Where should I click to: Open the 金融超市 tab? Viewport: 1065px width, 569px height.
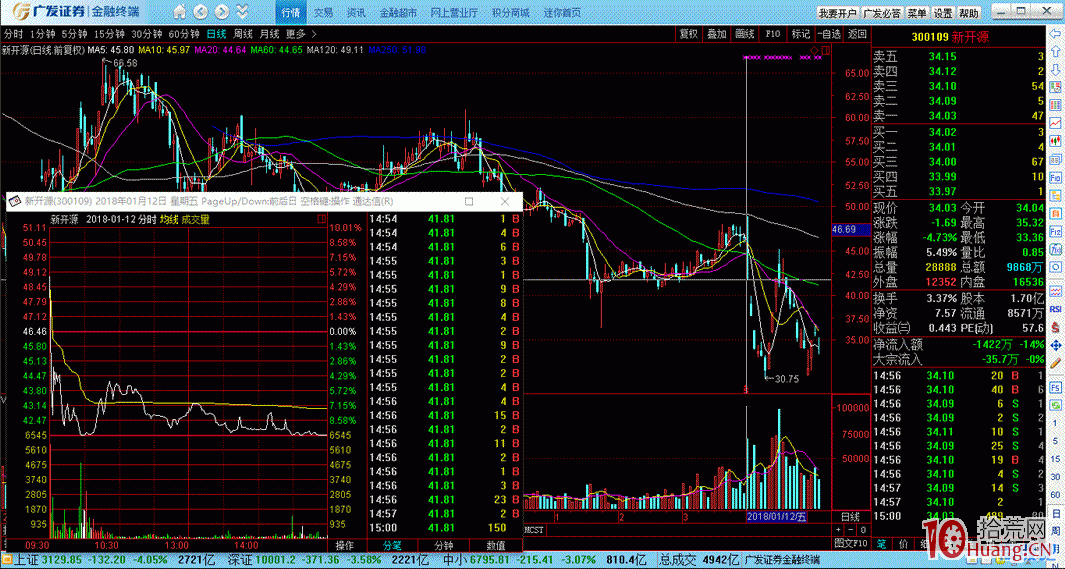398,12
